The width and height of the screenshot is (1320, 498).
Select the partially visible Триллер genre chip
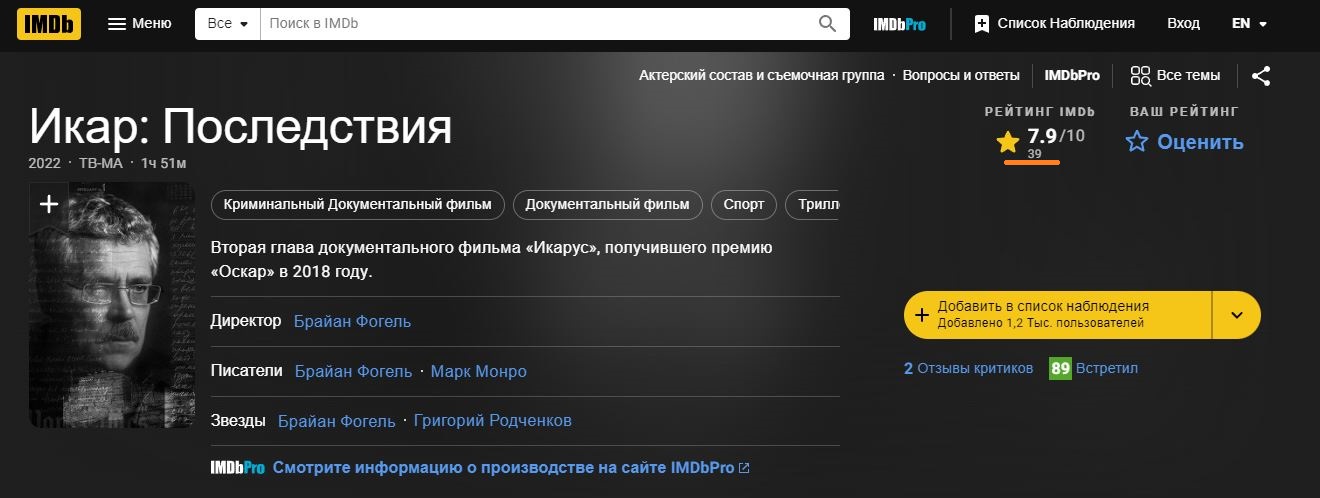pos(813,204)
